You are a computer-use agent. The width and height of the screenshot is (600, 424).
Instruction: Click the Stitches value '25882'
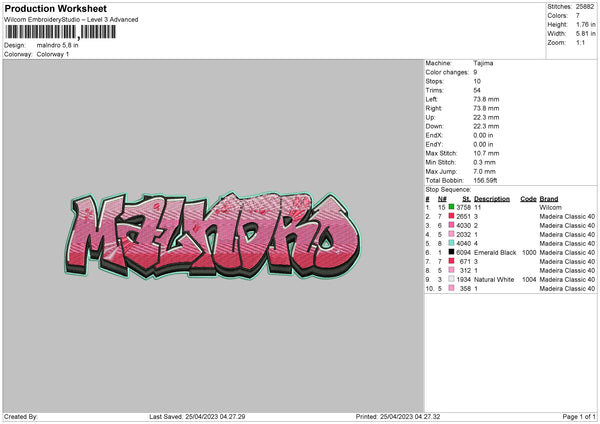[x=585, y=7]
